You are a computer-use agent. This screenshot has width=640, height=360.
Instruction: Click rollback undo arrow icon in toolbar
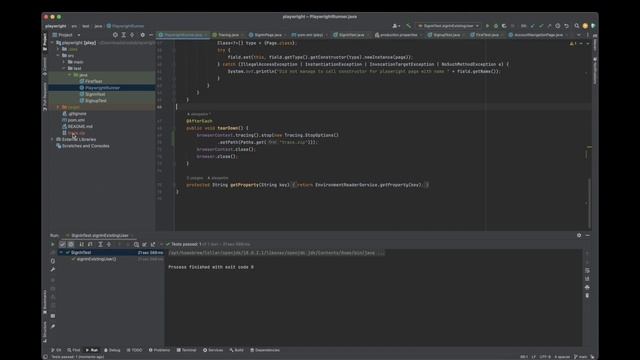[566, 26]
